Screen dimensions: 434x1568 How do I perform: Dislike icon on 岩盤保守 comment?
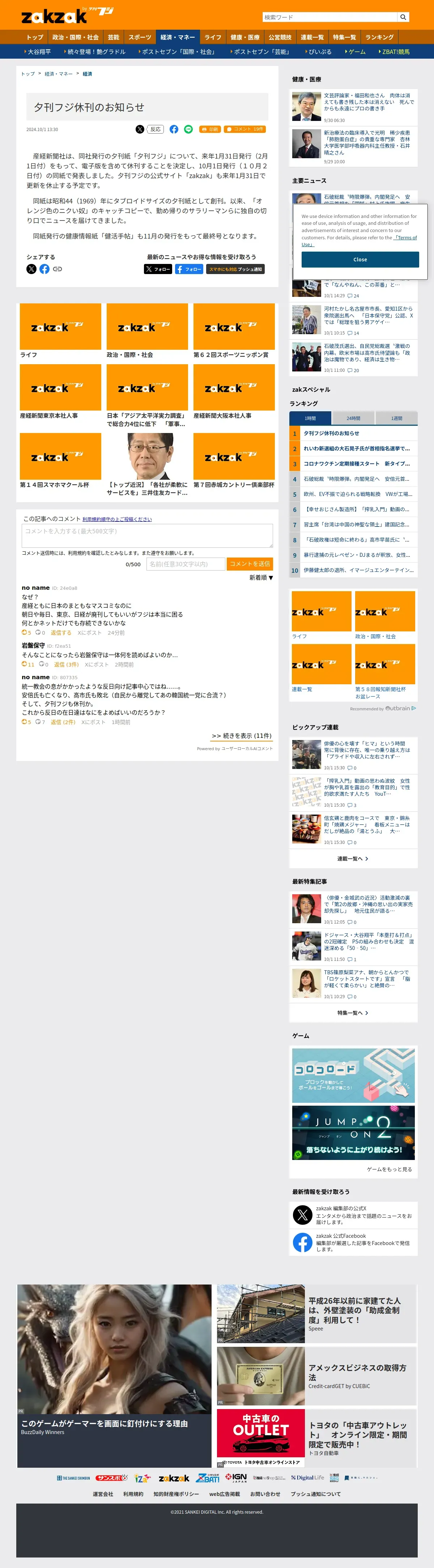pyautogui.click(x=41, y=664)
